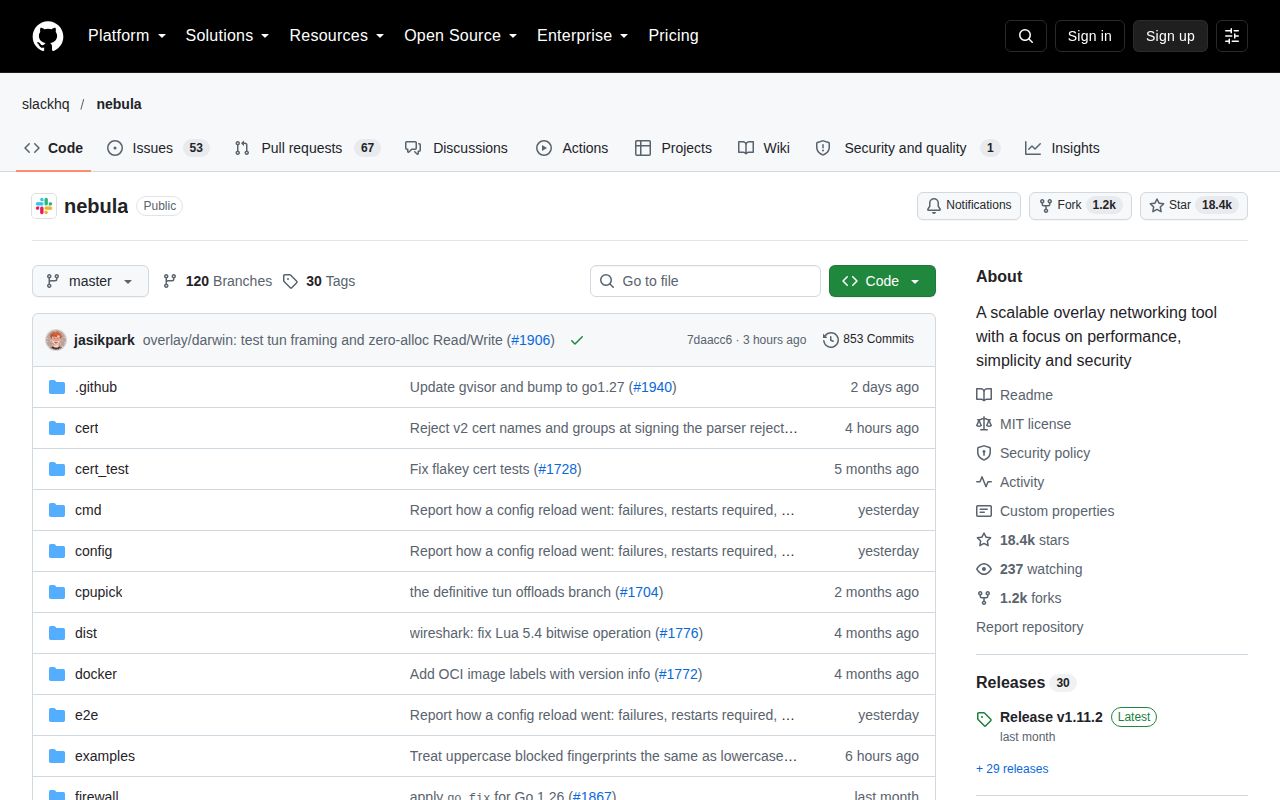Click the docker folder icon

(x=57, y=674)
